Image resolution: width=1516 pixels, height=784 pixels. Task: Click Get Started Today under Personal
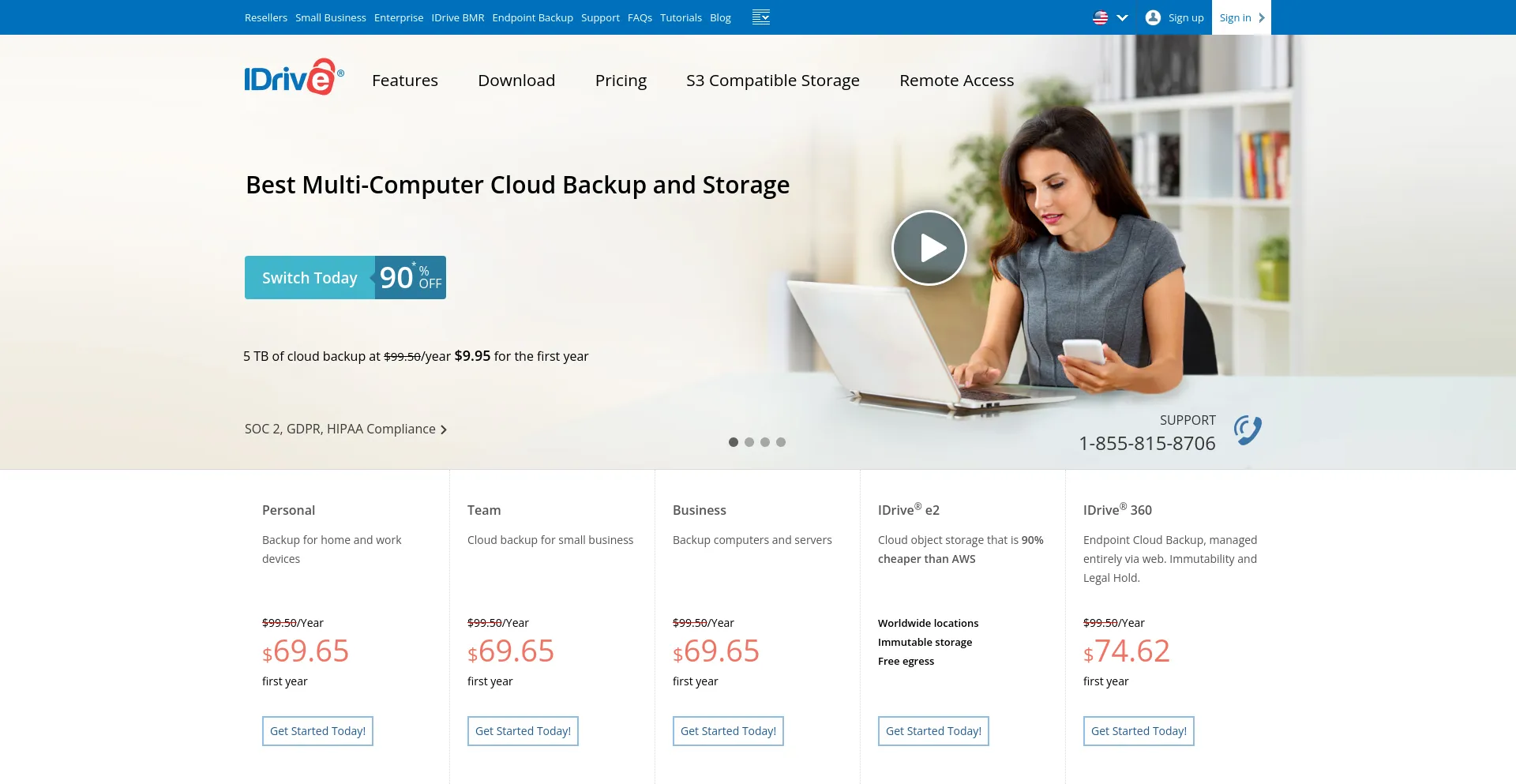(x=317, y=731)
